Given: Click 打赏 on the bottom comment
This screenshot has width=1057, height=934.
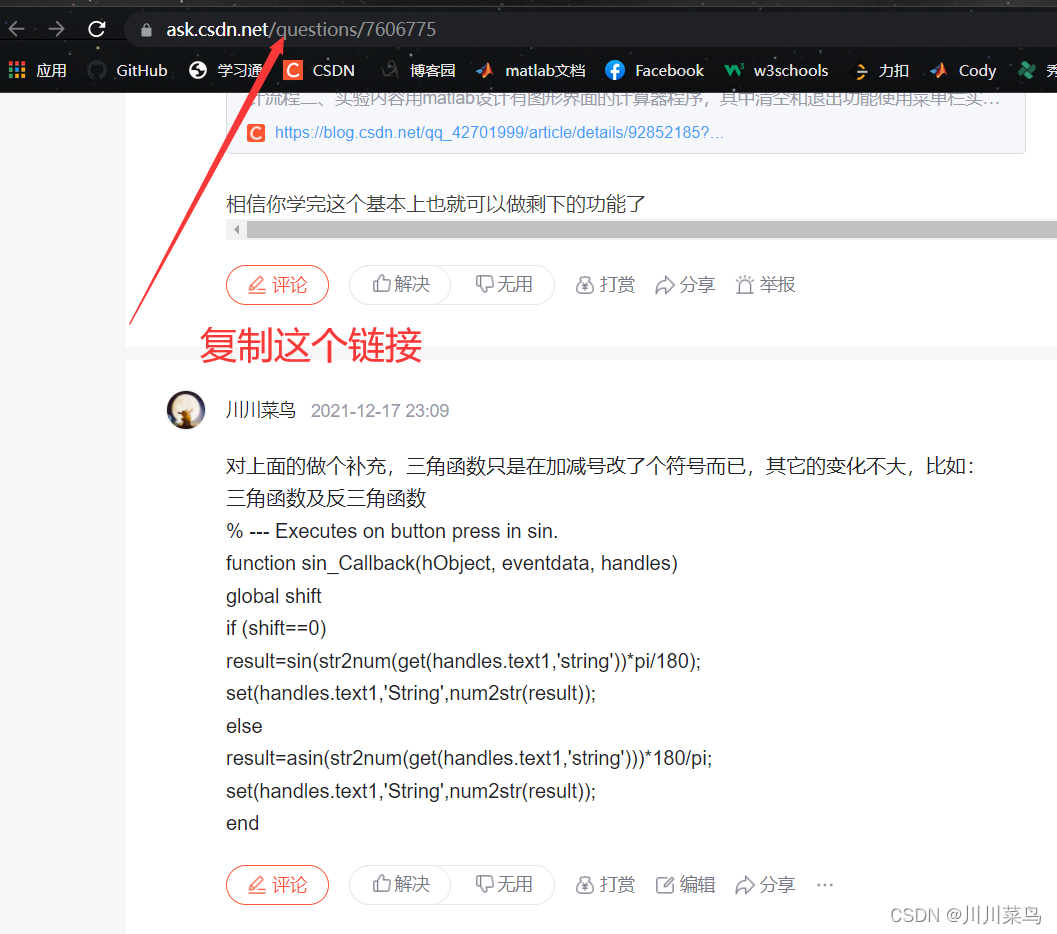Looking at the screenshot, I should click(604, 884).
